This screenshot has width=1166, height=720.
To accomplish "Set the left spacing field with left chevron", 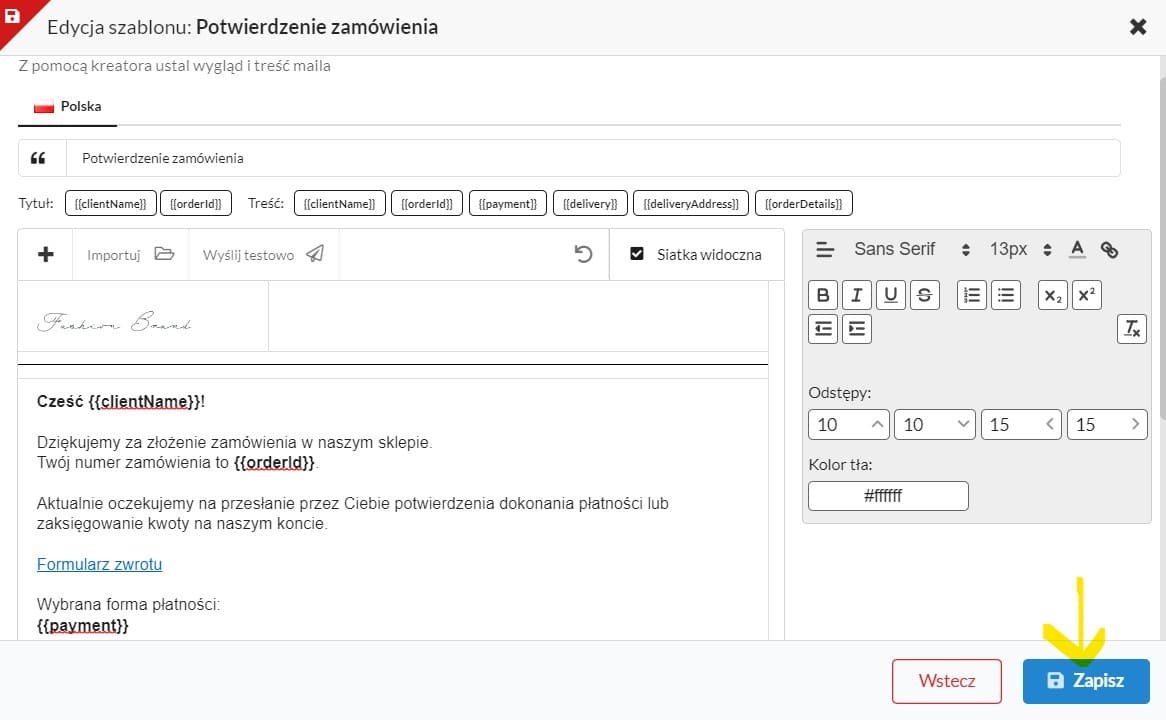I will click(x=1021, y=425).
